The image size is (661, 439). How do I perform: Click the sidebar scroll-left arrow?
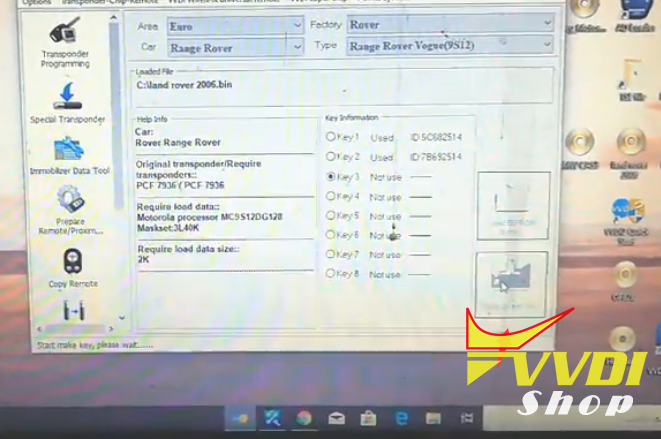(x=40, y=329)
